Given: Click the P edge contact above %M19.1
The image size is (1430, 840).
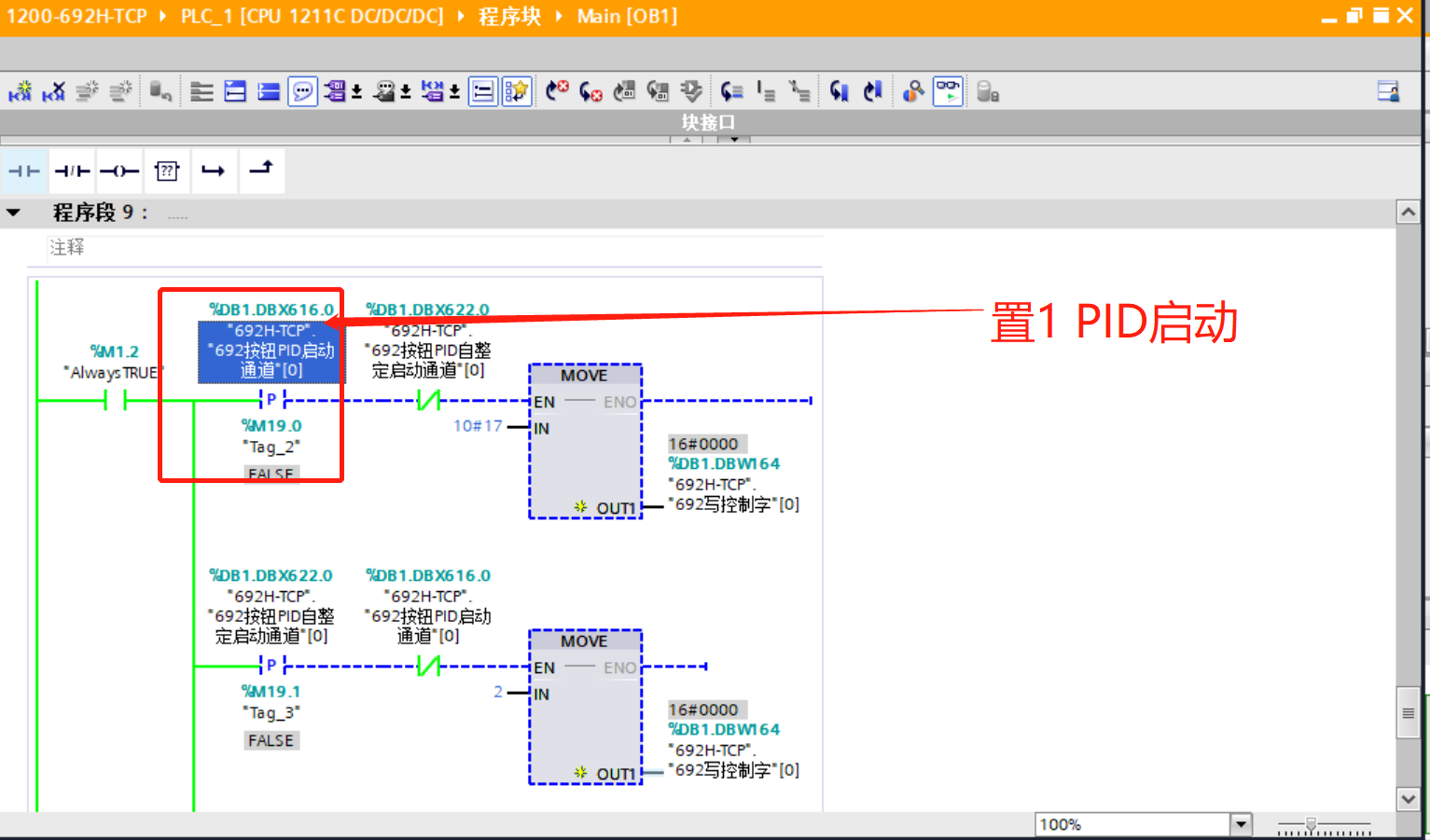Looking at the screenshot, I should click(x=271, y=666).
